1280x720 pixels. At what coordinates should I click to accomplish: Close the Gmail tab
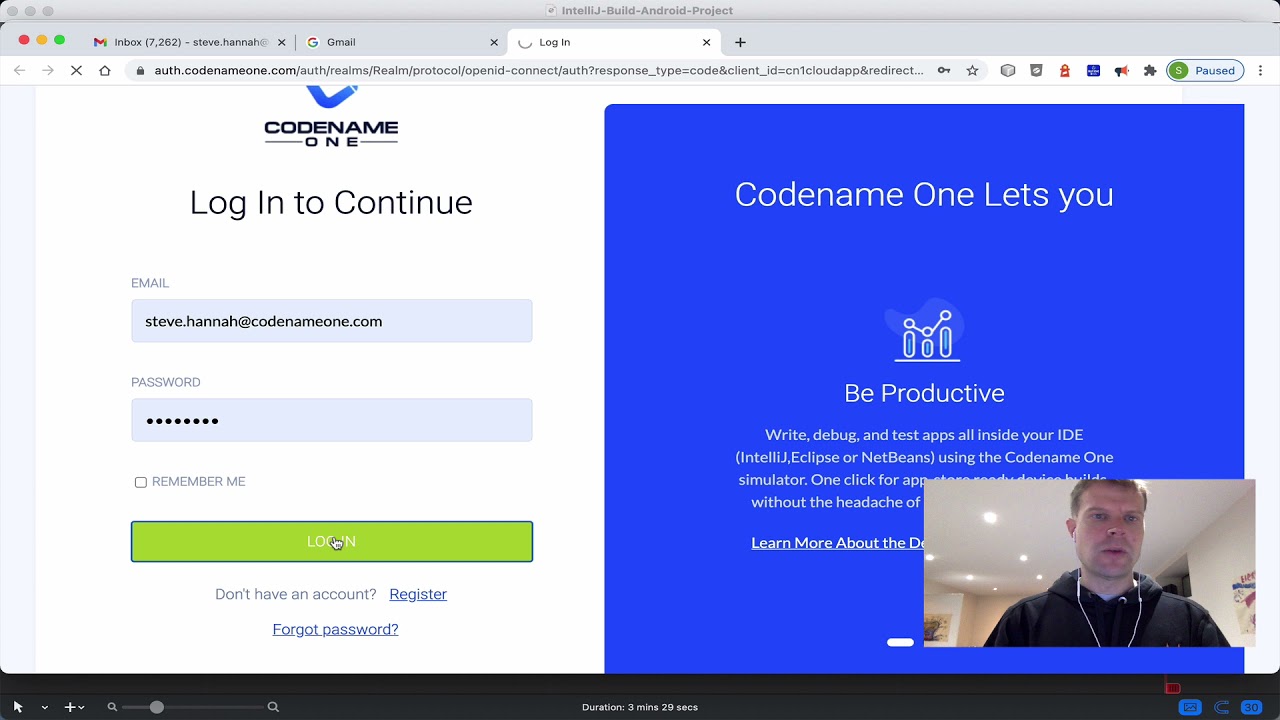pos(494,42)
